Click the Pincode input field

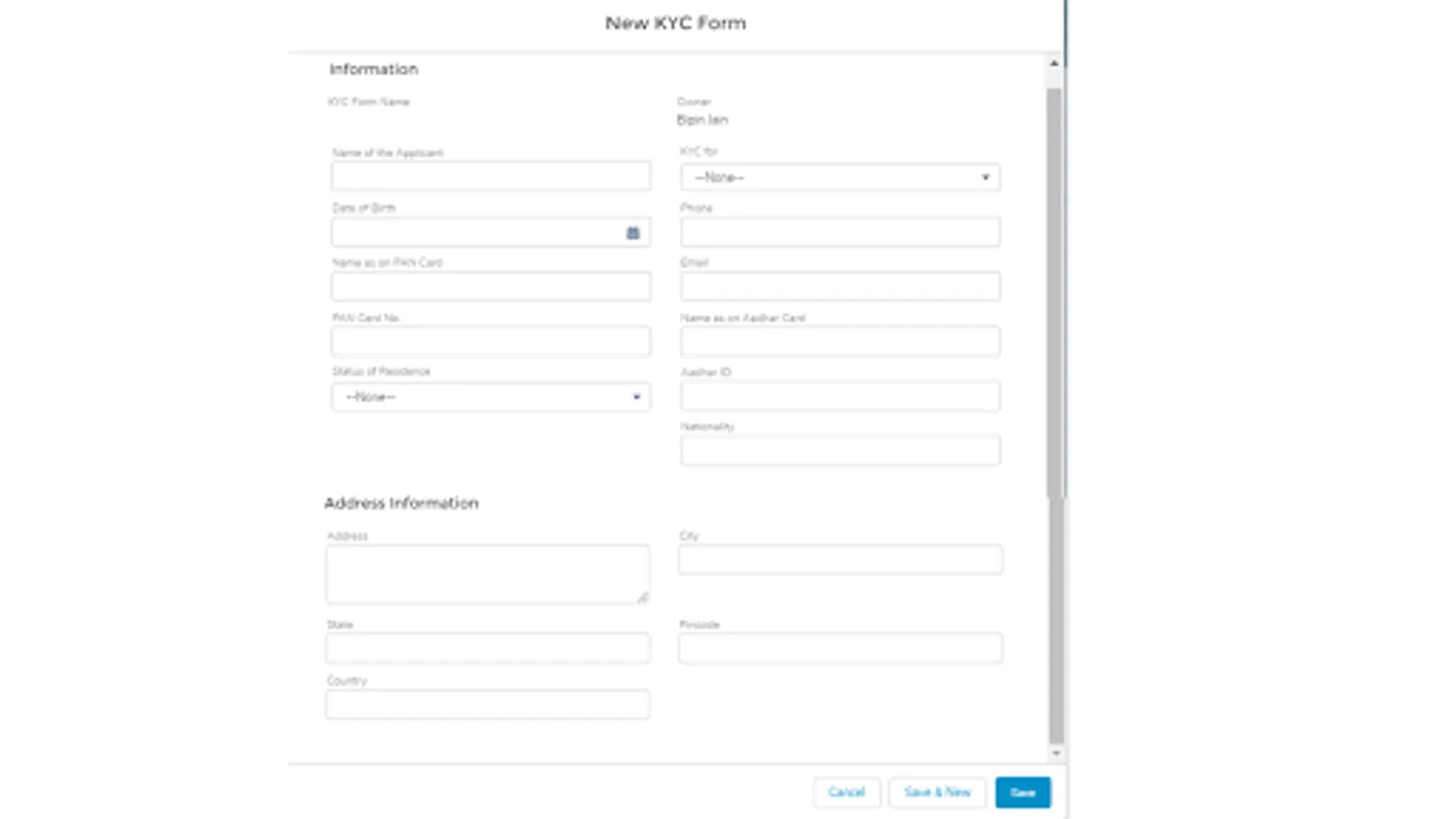[x=840, y=648]
